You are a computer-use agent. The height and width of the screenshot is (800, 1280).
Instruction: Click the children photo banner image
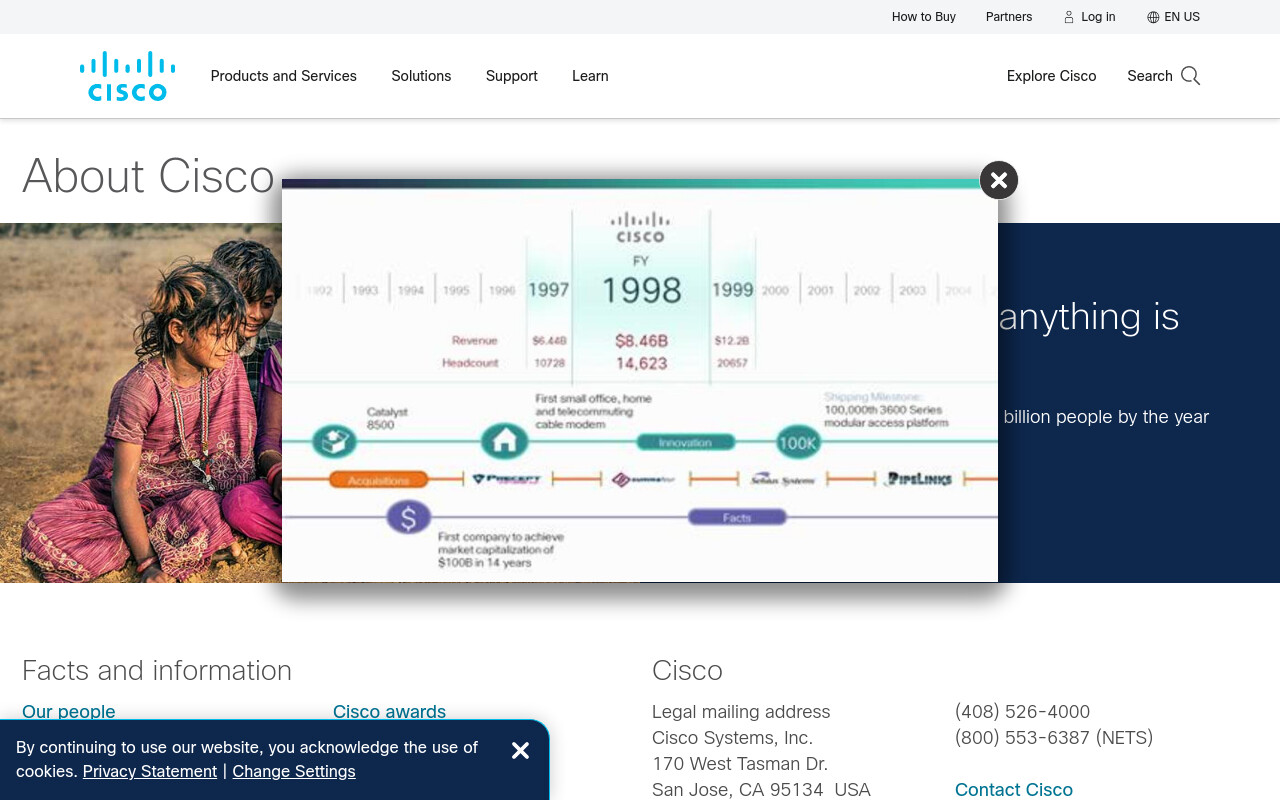141,403
